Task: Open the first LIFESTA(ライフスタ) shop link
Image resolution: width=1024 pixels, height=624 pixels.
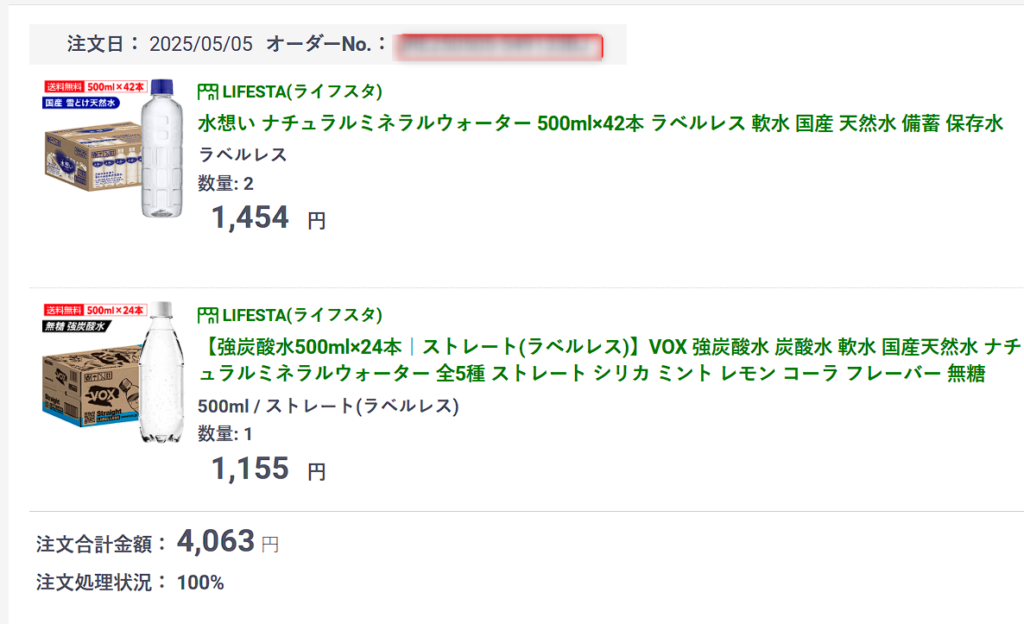Action: [x=302, y=92]
